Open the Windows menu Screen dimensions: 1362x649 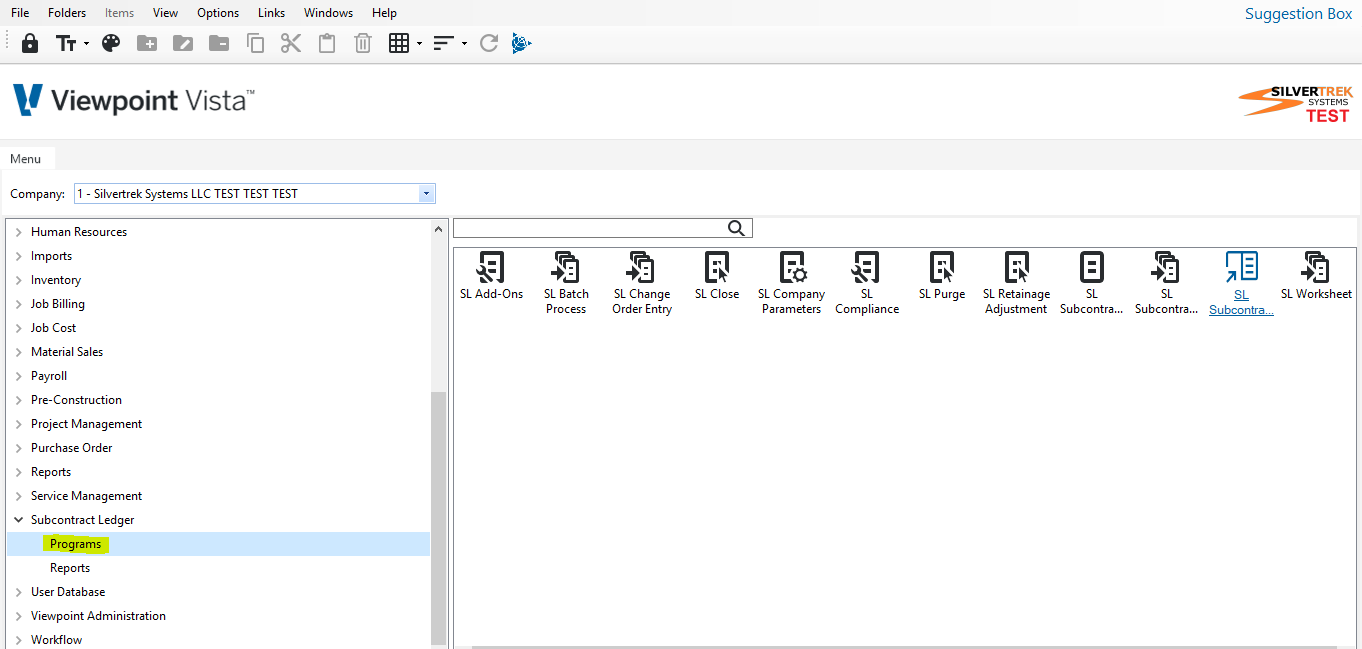pyautogui.click(x=328, y=13)
